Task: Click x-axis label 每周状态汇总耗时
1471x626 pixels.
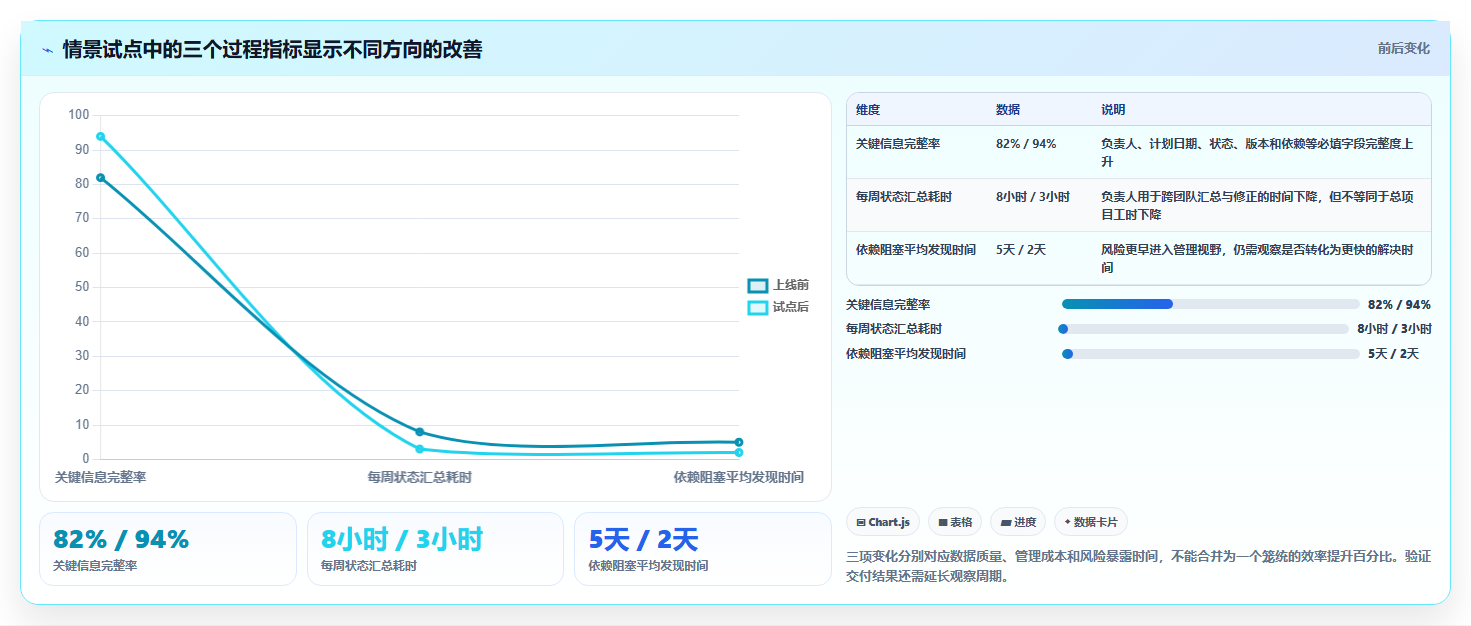Action: 420,478
